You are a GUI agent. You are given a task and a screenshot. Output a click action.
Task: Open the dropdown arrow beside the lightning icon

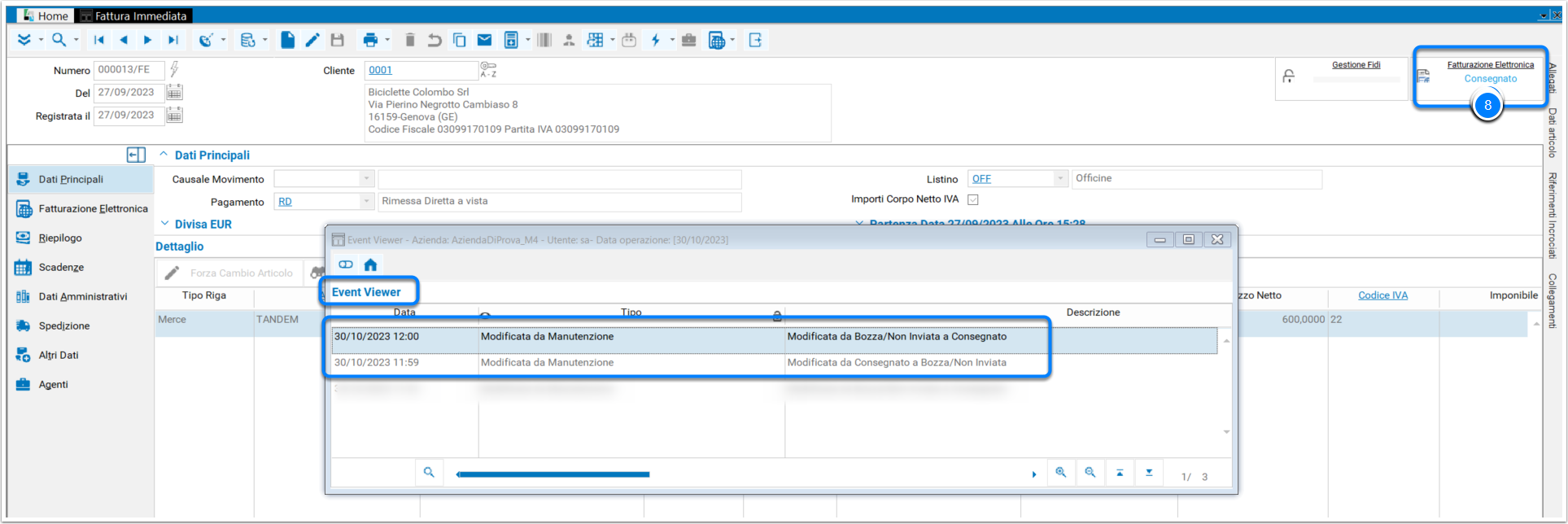672,40
